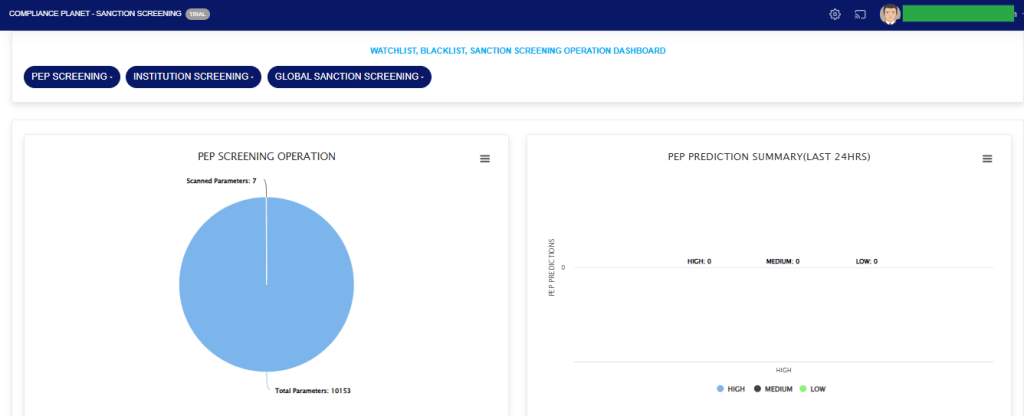Click the cast screen icon in header
Screen dimensions: 1024x416
pos(859,14)
